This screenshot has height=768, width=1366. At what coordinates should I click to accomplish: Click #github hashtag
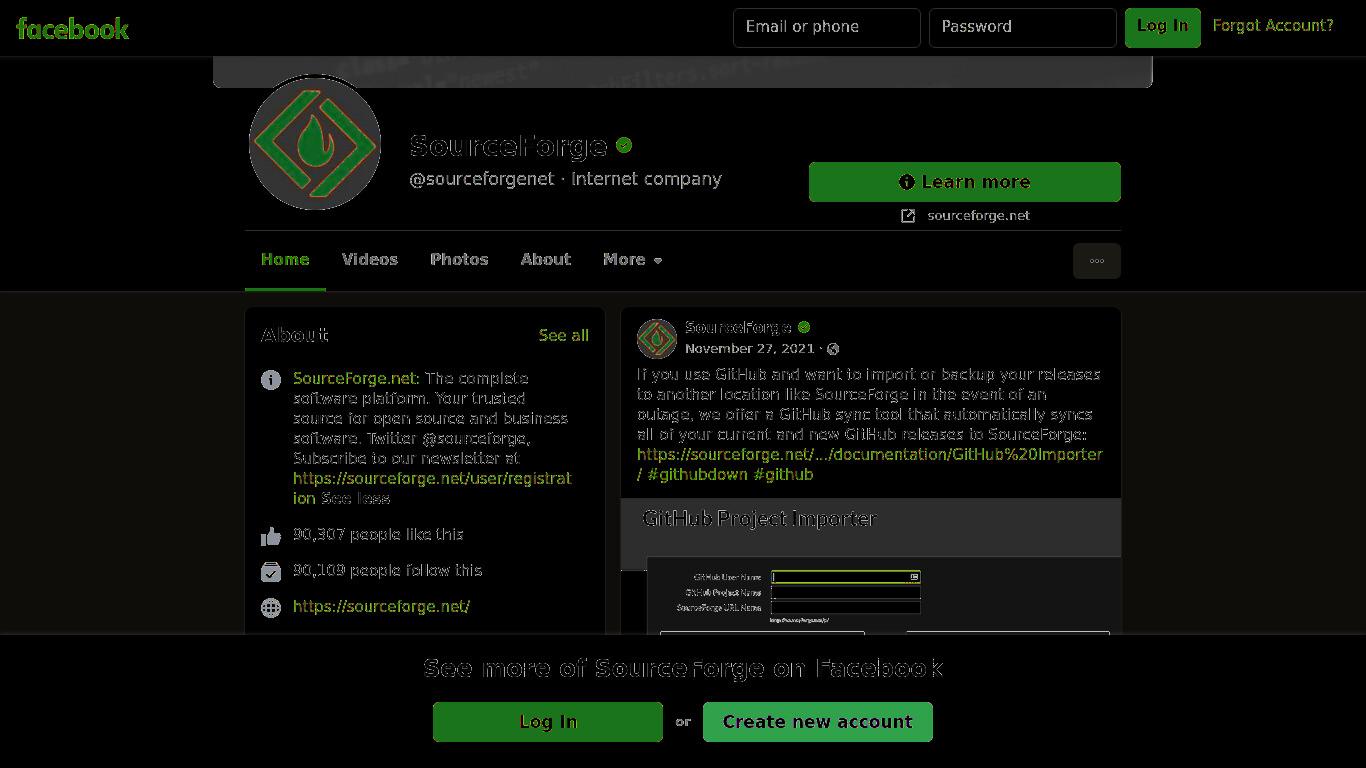coord(783,475)
